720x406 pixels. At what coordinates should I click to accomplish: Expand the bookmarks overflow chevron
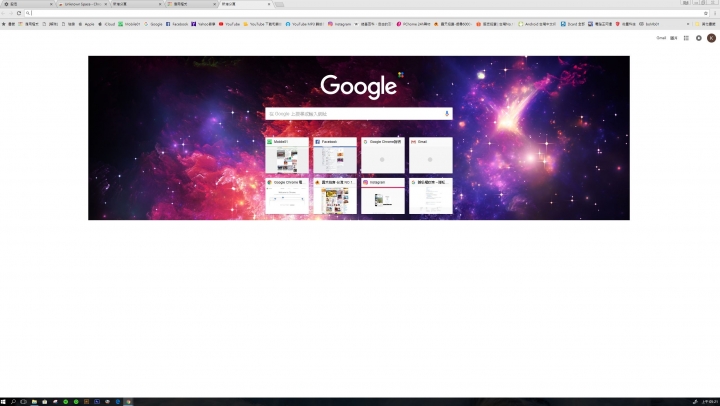(x=688, y=24)
